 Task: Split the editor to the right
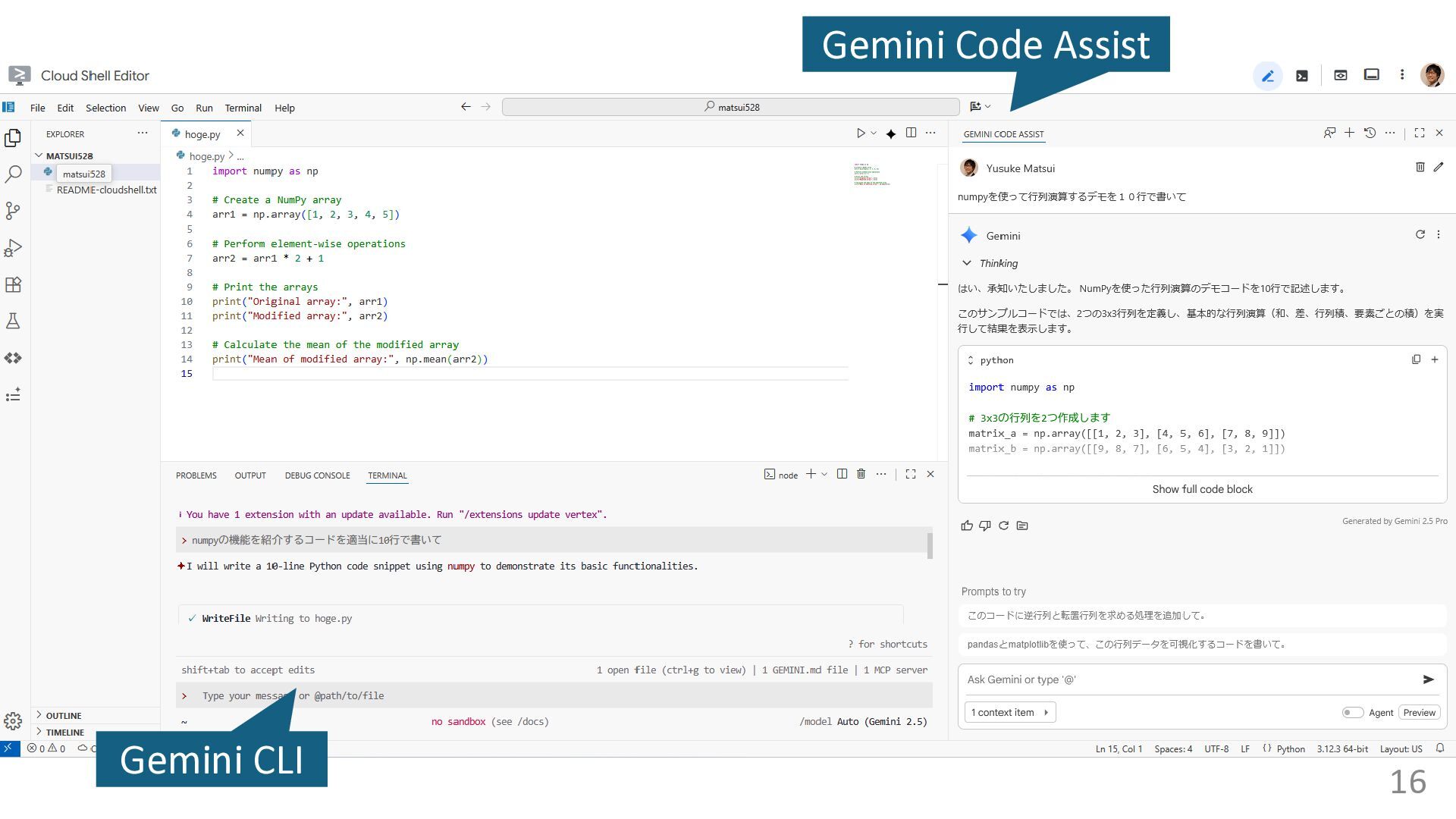911,133
